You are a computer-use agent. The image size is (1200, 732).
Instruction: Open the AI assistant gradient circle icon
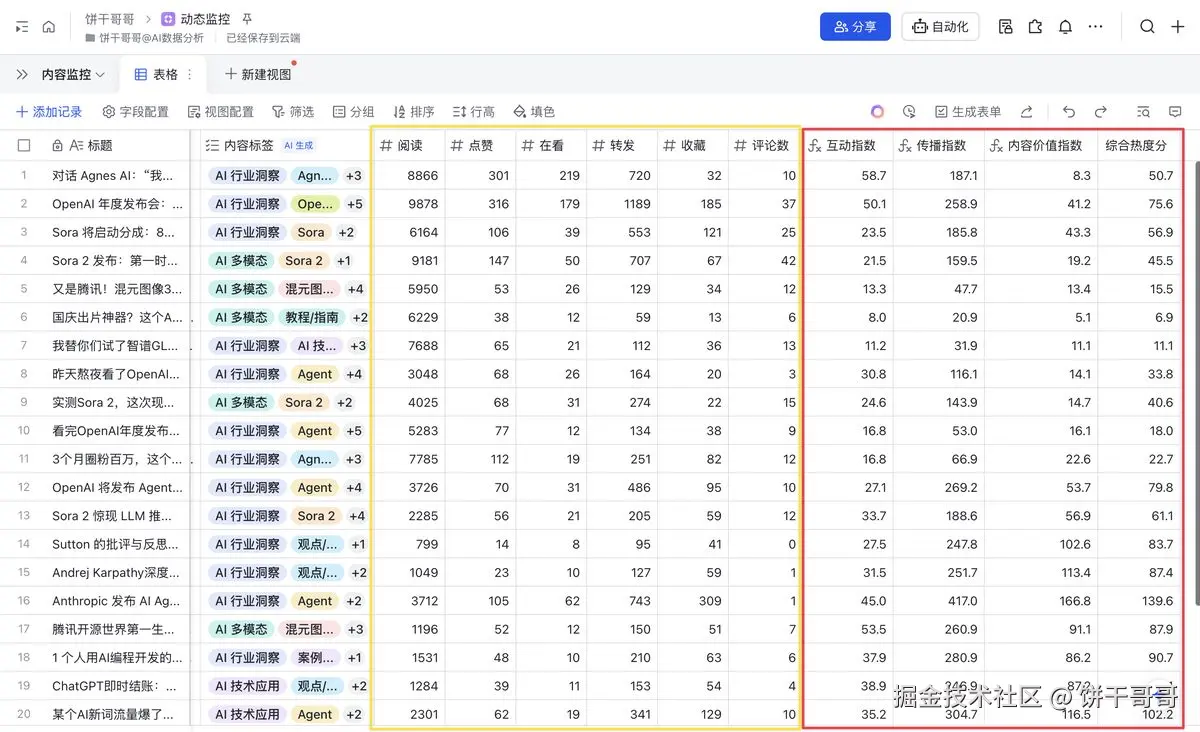coord(877,111)
